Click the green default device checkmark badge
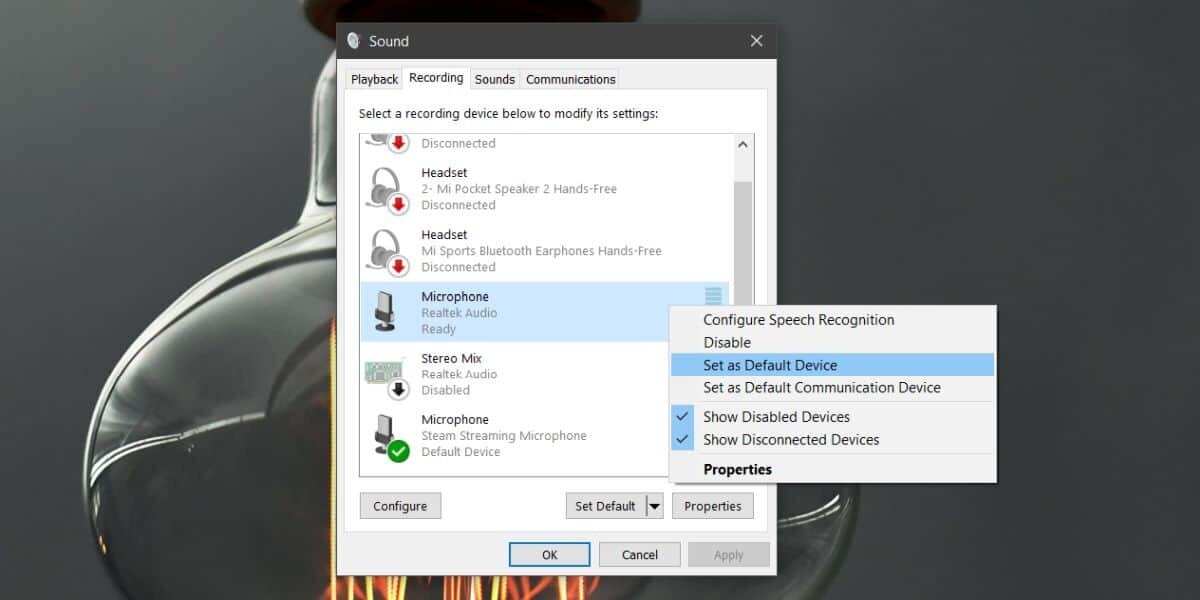The width and height of the screenshot is (1200, 600). click(397, 448)
